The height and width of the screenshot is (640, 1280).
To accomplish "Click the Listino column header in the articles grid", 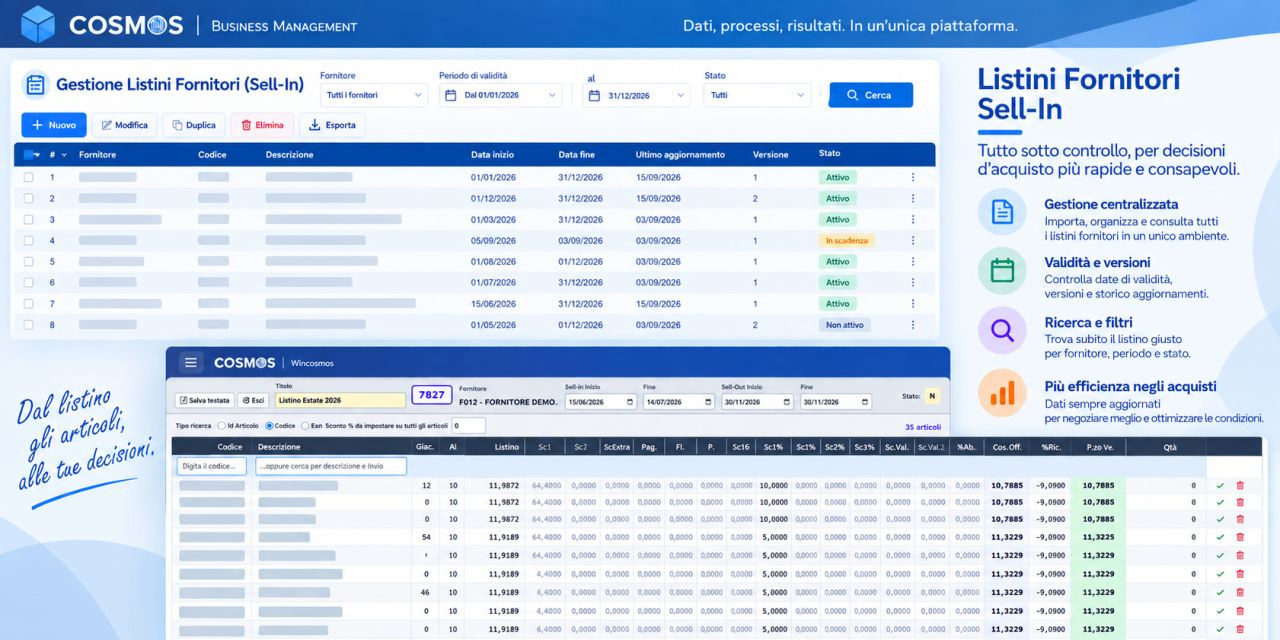I will pos(507,447).
